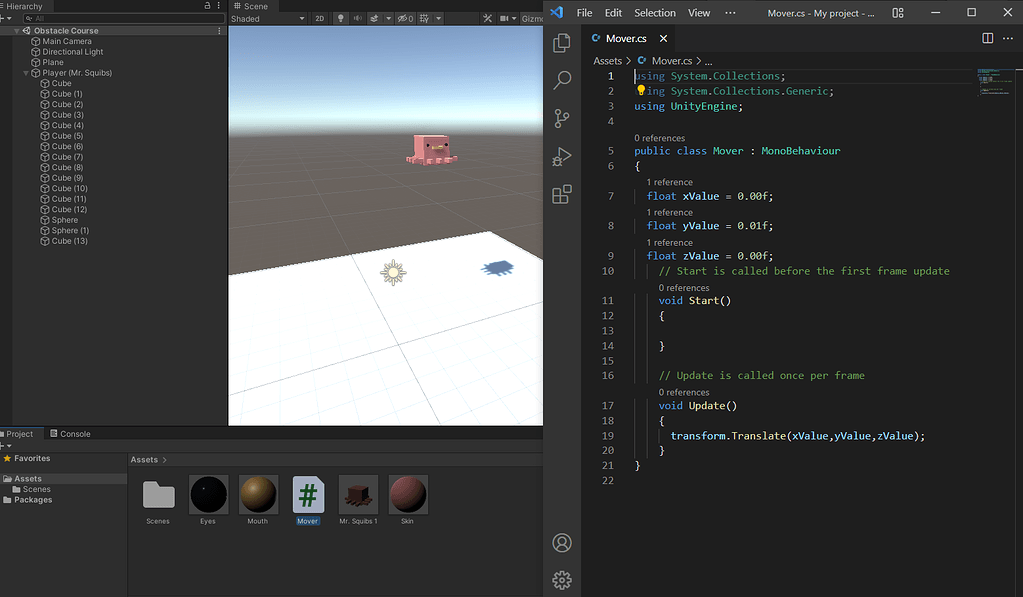
Task: Toggle 2D view mode in Scene
Action: click(320, 19)
